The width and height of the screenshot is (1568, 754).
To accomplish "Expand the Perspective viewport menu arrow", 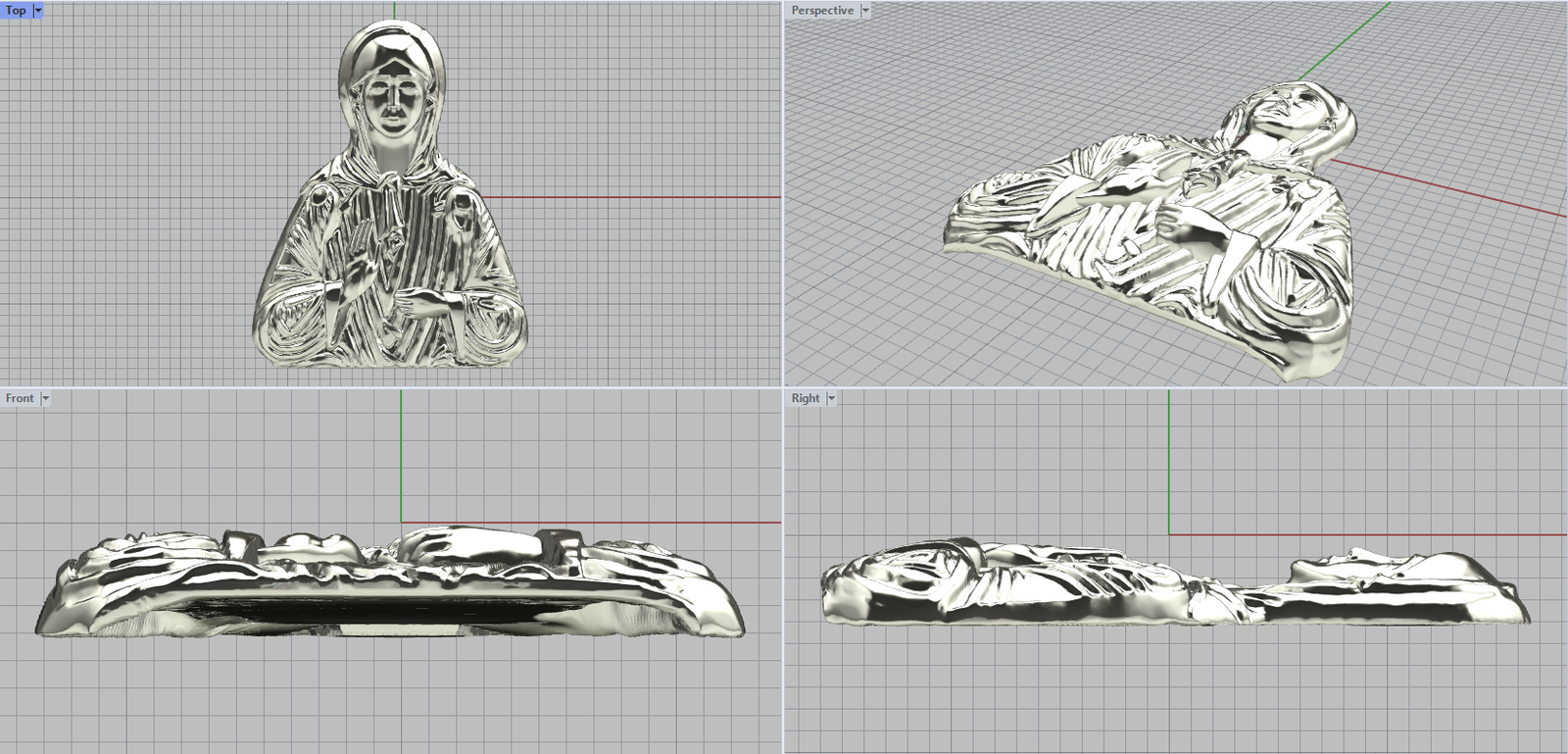I will point(865,11).
